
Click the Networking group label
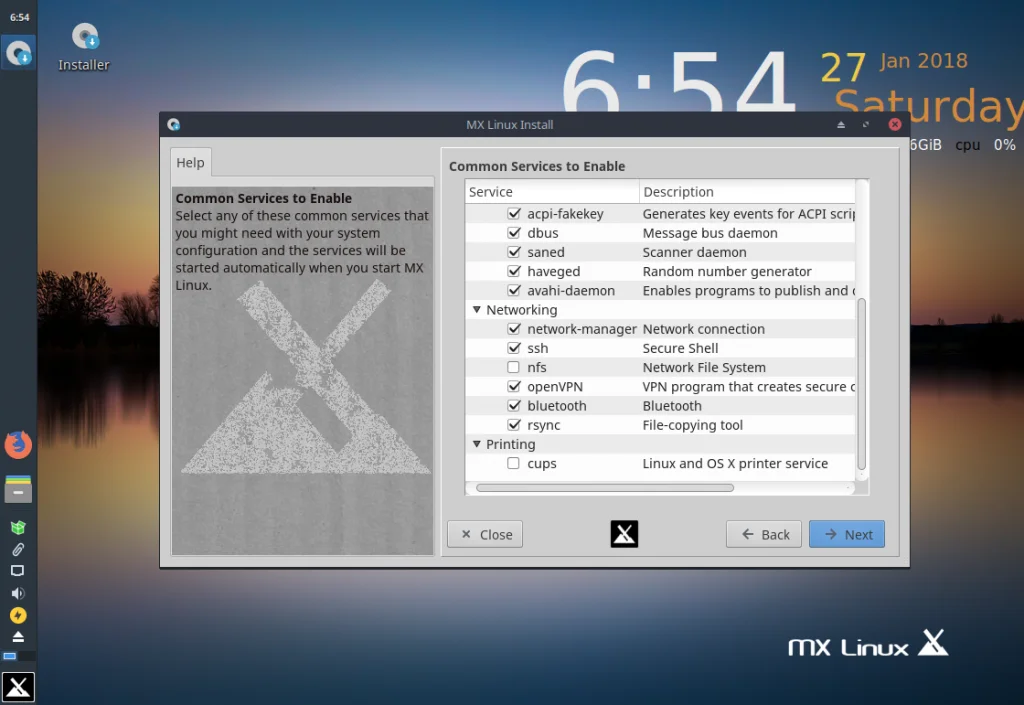(x=521, y=309)
